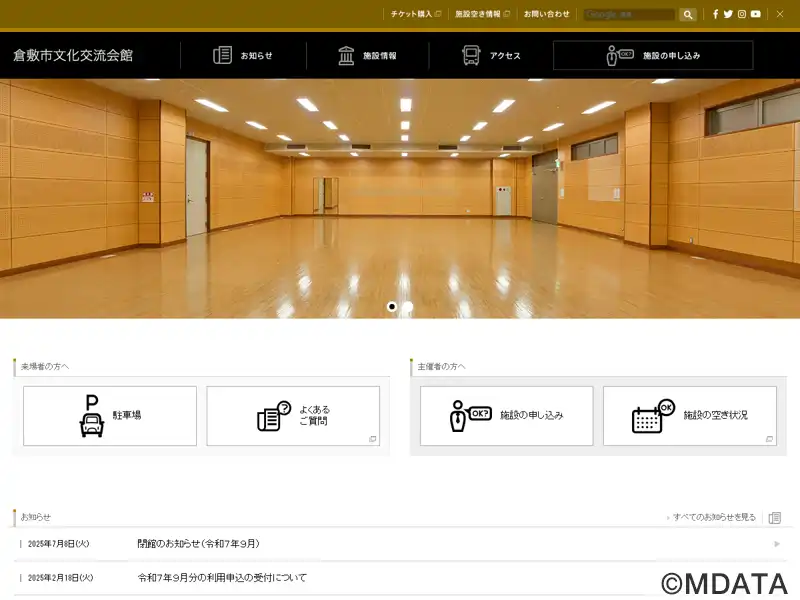Open チケット購入 link in top bar
The height and width of the screenshot is (600, 800).
pos(415,14)
